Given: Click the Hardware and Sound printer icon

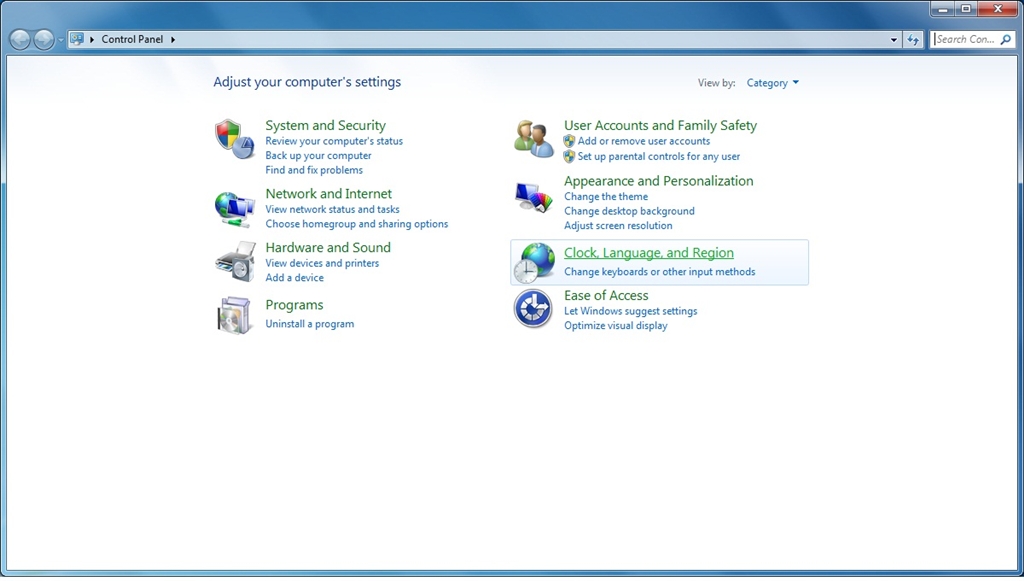Looking at the screenshot, I should pos(235,262).
